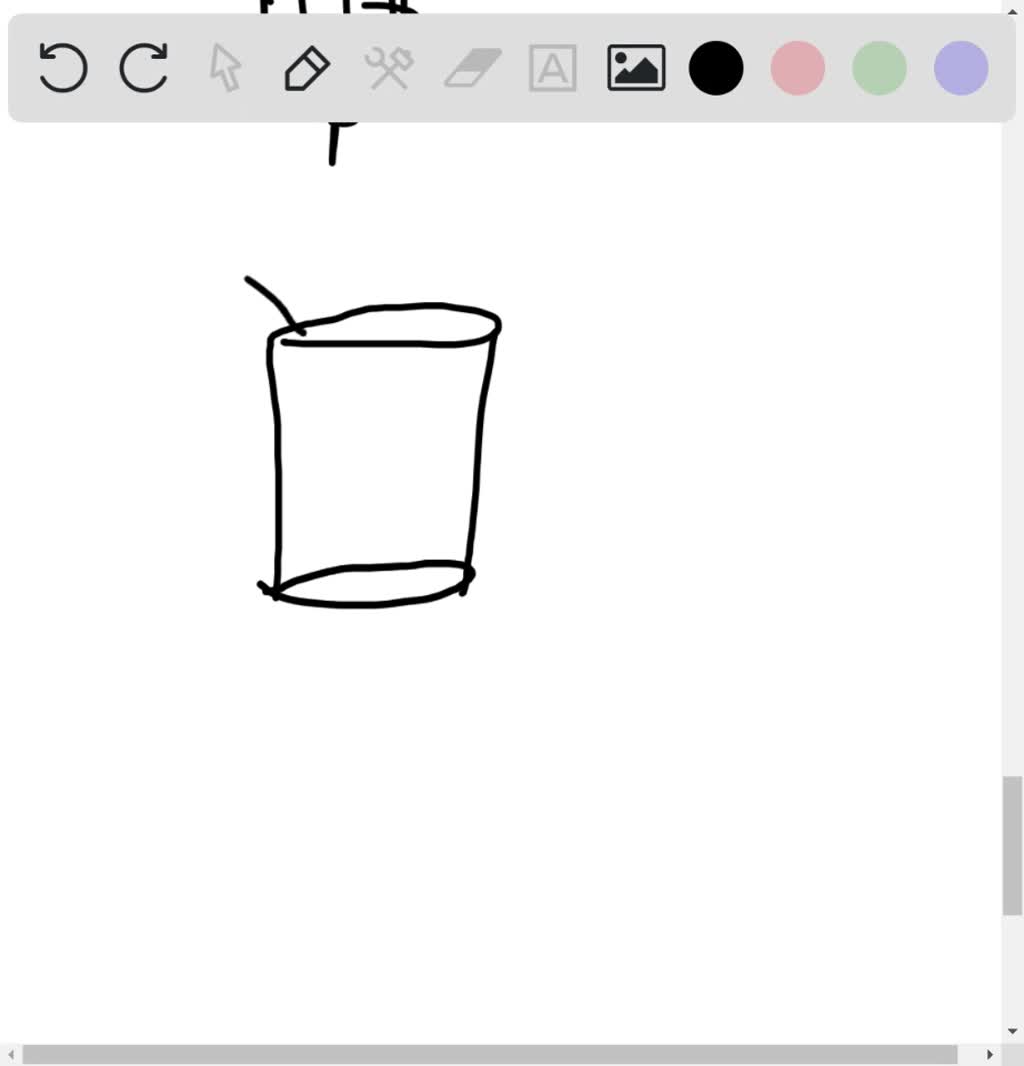Choose the purple color swatch

tap(959, 68)
